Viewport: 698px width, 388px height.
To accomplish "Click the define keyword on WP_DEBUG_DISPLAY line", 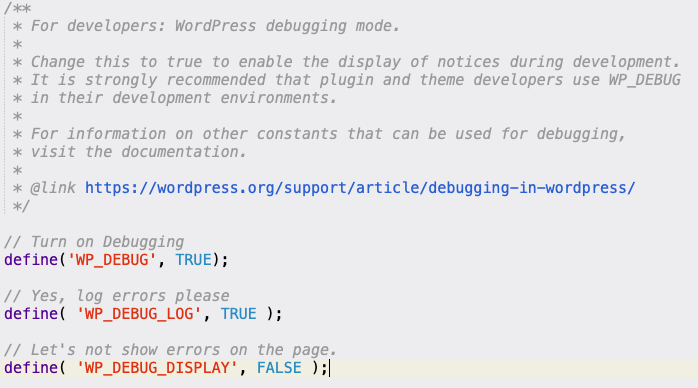I will pos(31,368).
